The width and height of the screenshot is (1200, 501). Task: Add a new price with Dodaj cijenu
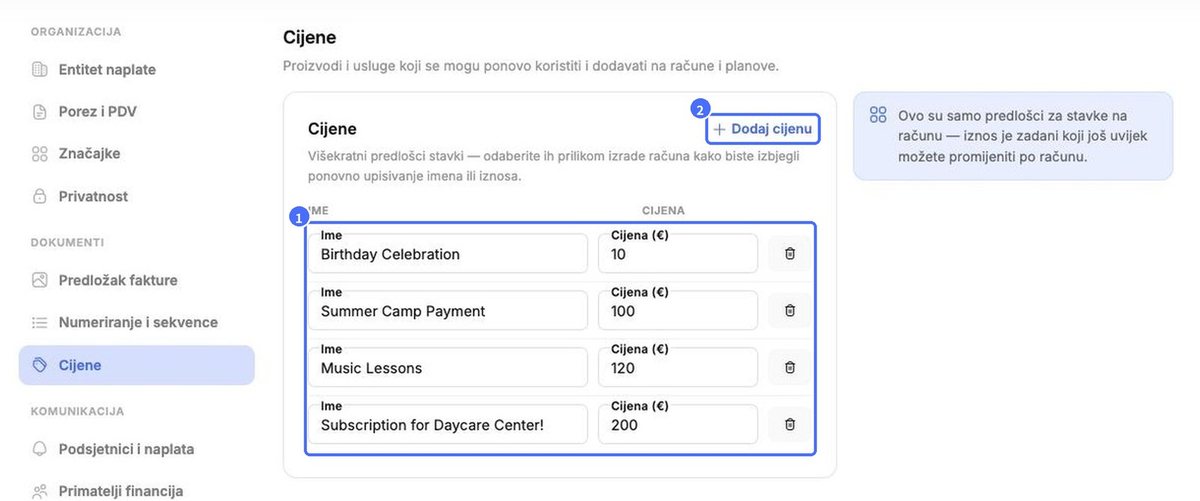pyautogui.click(x=764, y=130)
